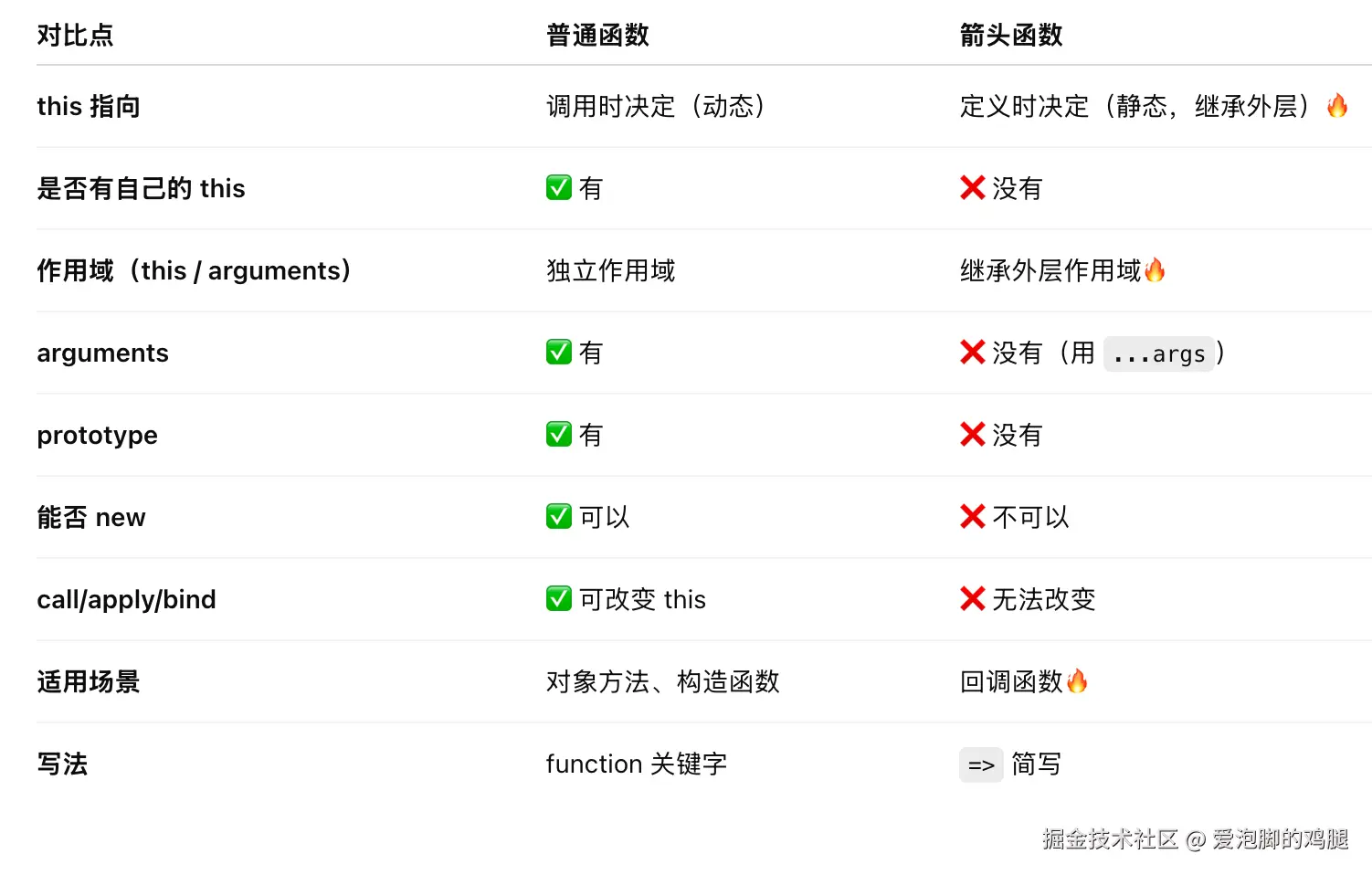Click the function 关键字 cell

(x=636, y=764)
